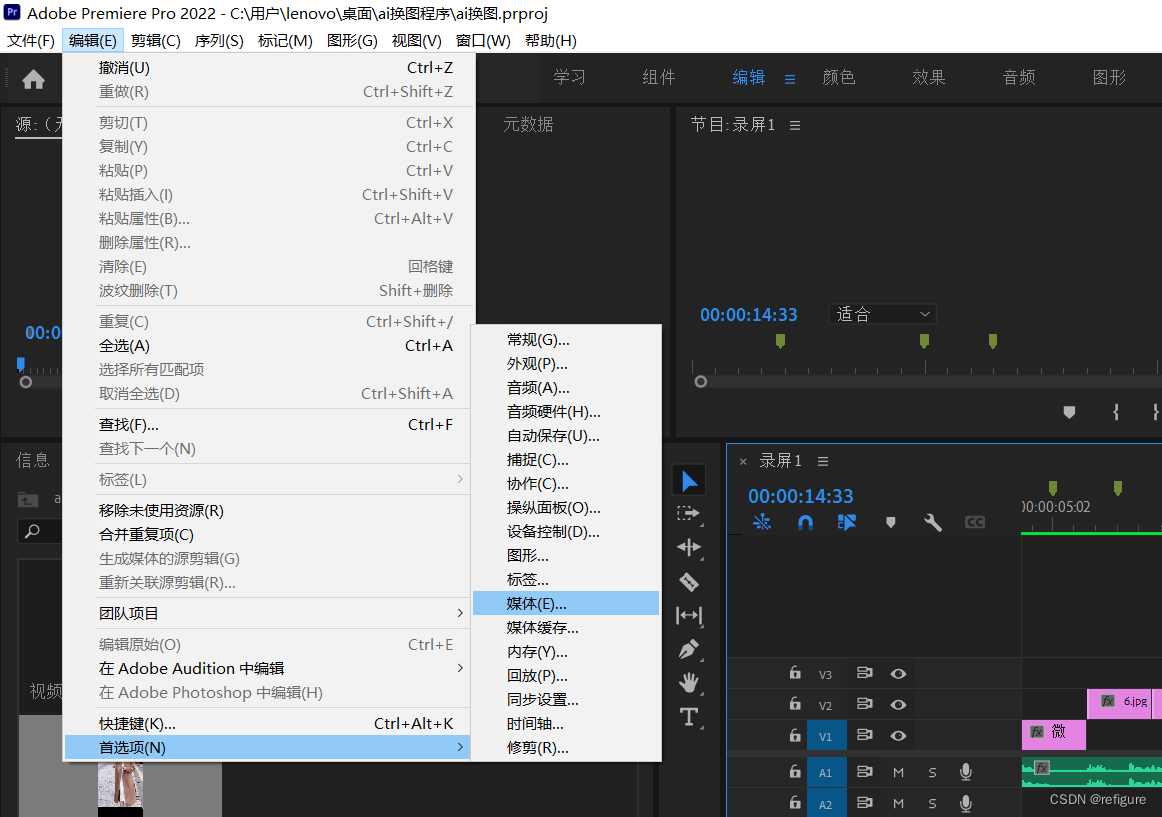The height and width of the screenshot is (817, 1162).
Task: Select the Ripple Edit tool
Action: click(689, 547)
